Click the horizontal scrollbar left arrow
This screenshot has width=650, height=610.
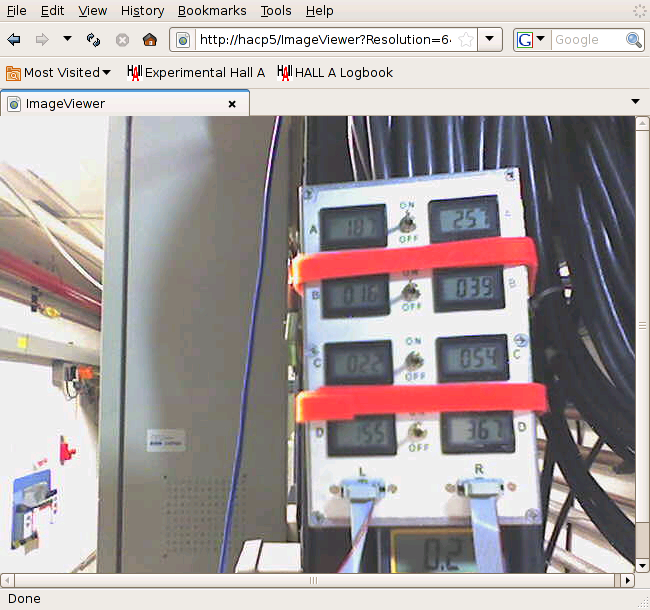click(x=7, y=580)
